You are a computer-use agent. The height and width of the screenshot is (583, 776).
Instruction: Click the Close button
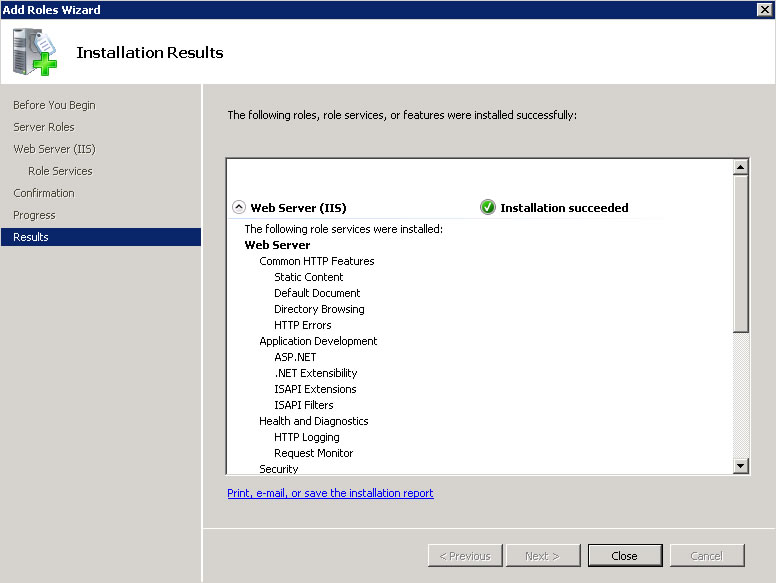coord(625,555)
